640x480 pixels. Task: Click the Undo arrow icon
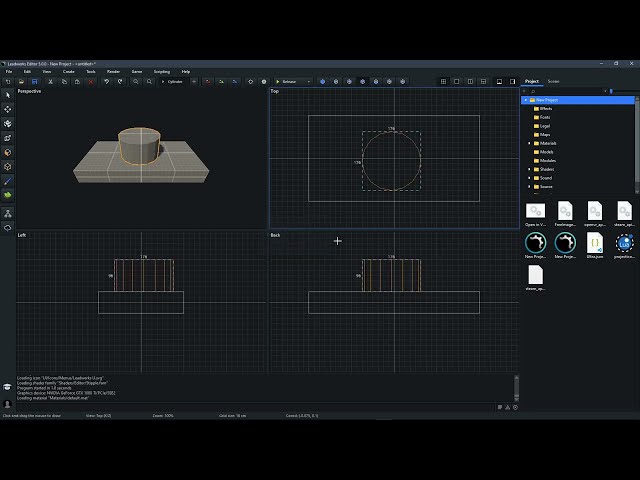tap(107, 82)
